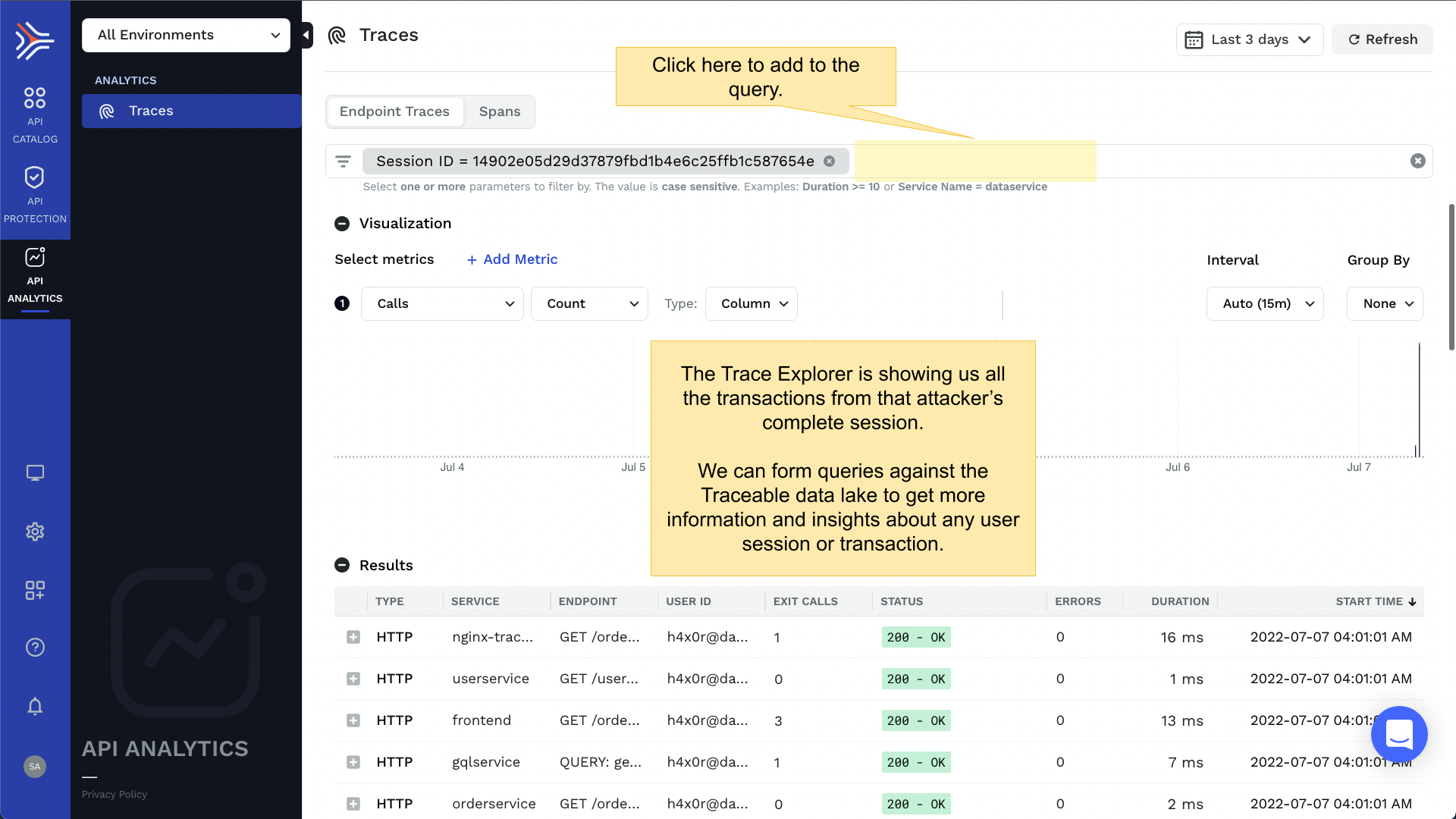Open the Last 3 days time range
The width and height of the screenshot is (1456, 819).
tap(1249, 39)
